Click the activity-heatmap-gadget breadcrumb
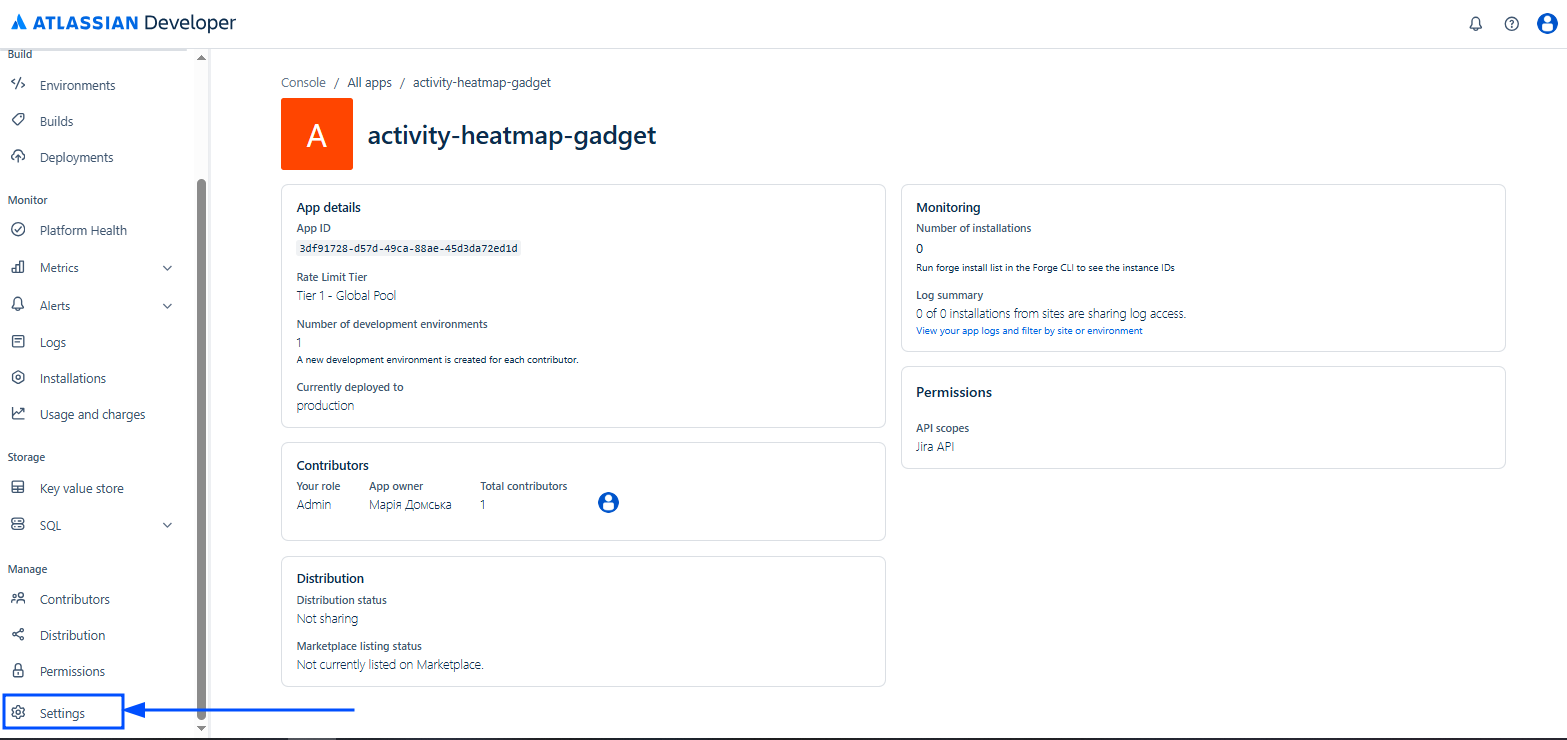Screen dimensions: 1567x740 click(x=482, y=83)
